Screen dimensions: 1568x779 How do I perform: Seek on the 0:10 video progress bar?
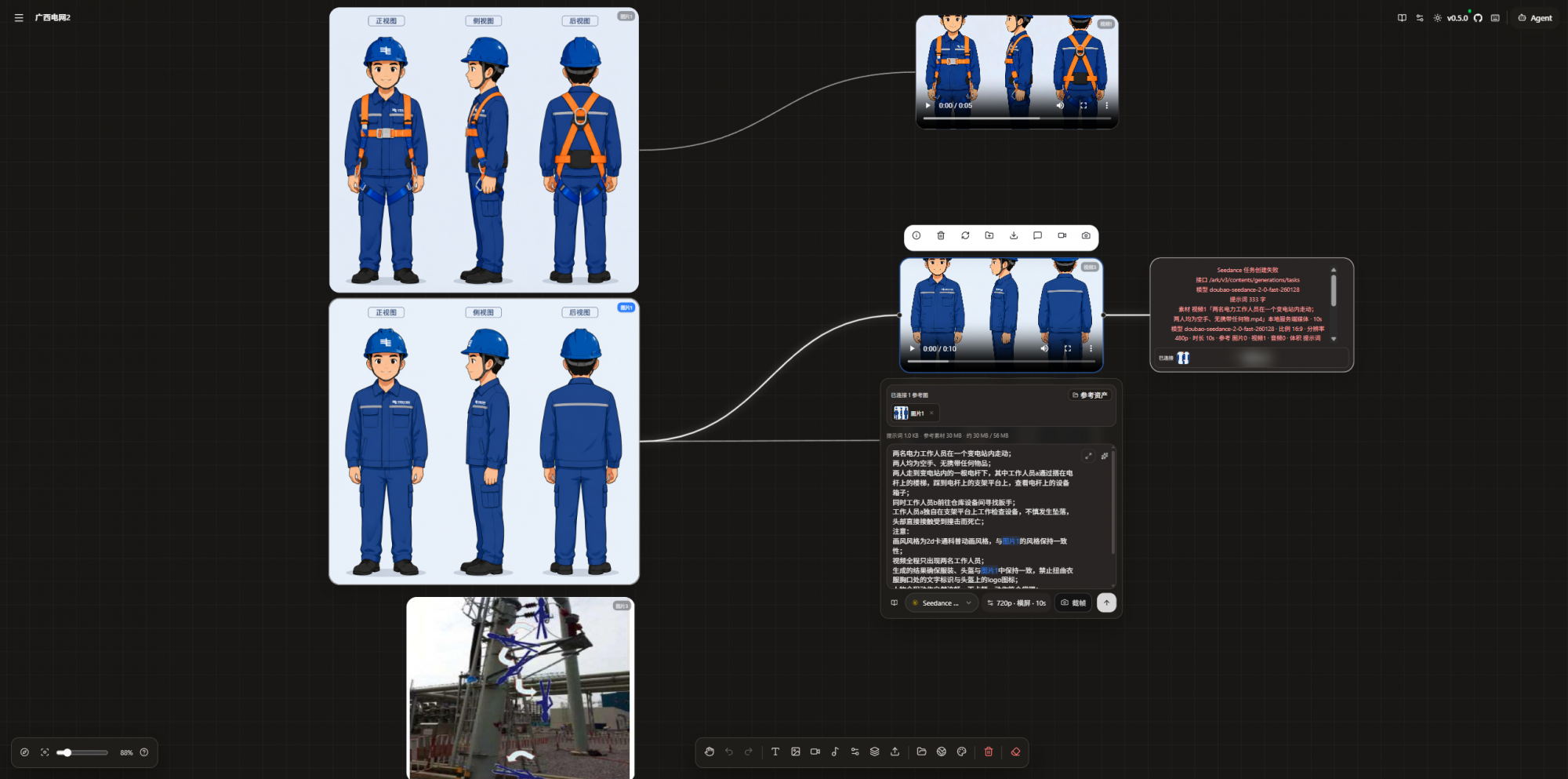click(x=1001, y=361)
